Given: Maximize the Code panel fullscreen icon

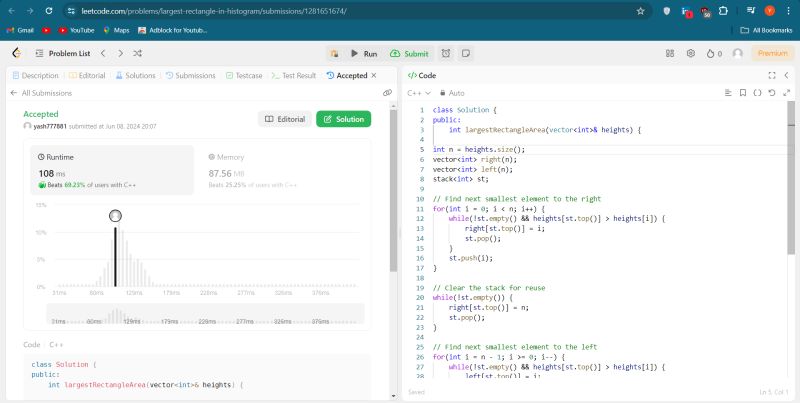Looking at the screenshot, I should coord(771,75).
